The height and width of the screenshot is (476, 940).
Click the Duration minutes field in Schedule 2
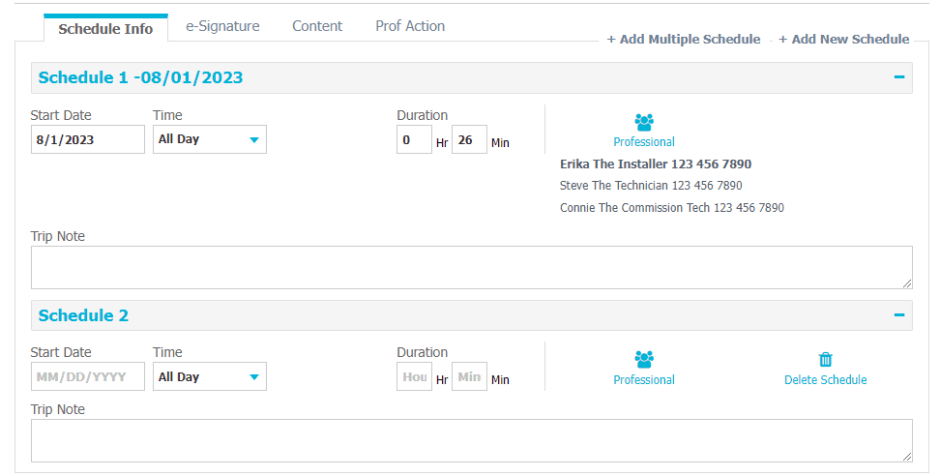pyautogui.click(x=469, y=377)
